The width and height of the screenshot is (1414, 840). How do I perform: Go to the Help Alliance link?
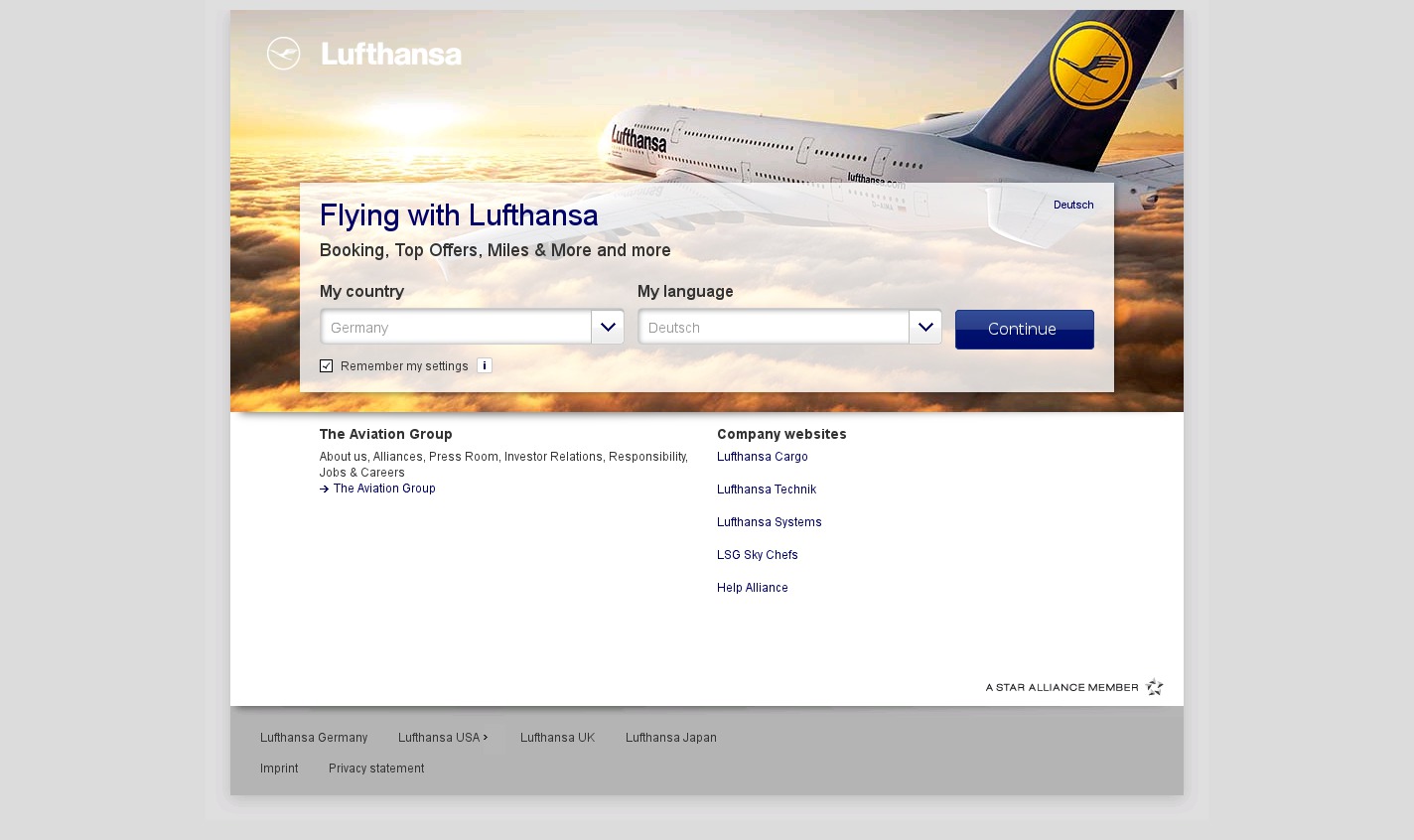pos(753,588)
